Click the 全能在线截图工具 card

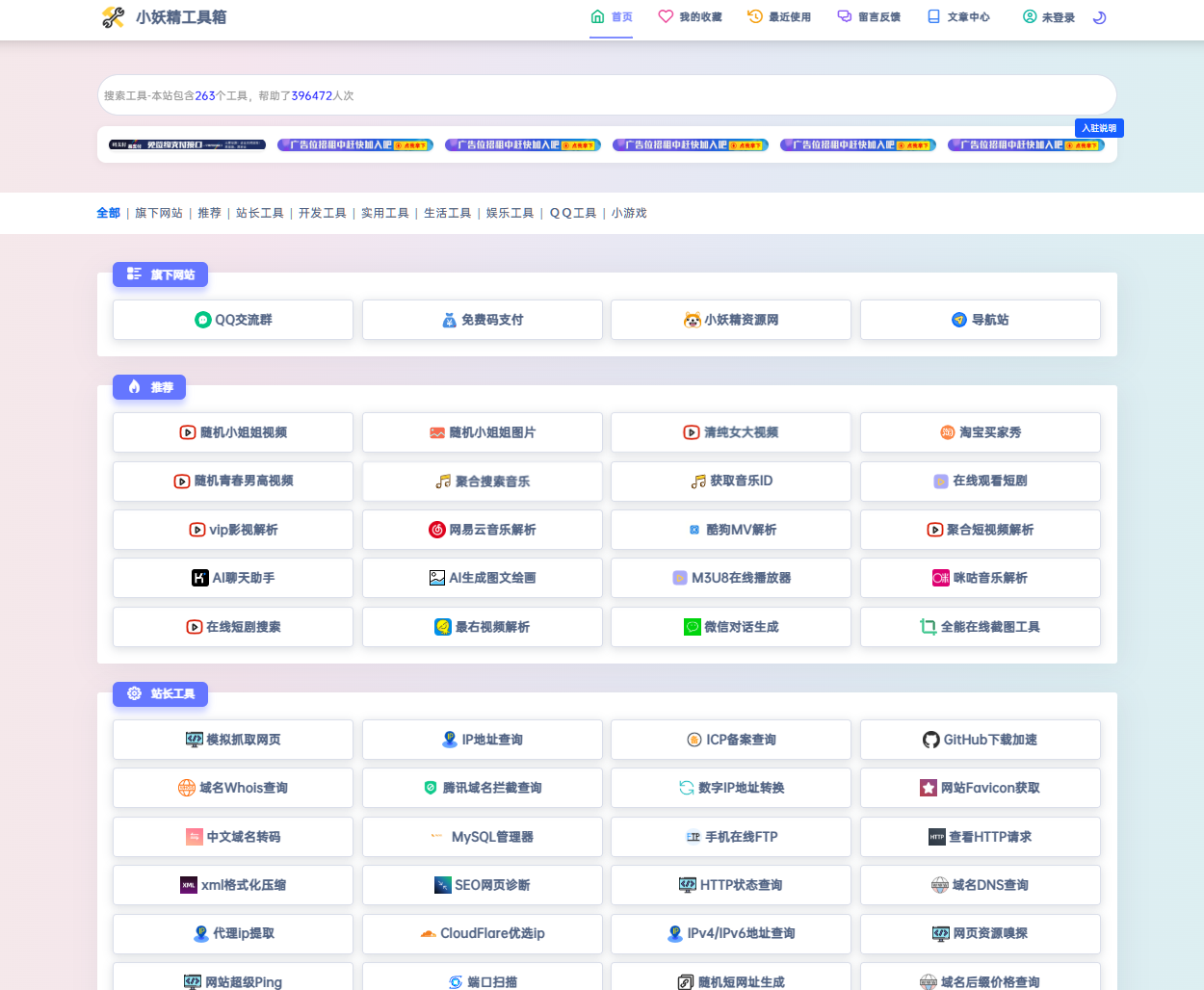click(980, 627)
